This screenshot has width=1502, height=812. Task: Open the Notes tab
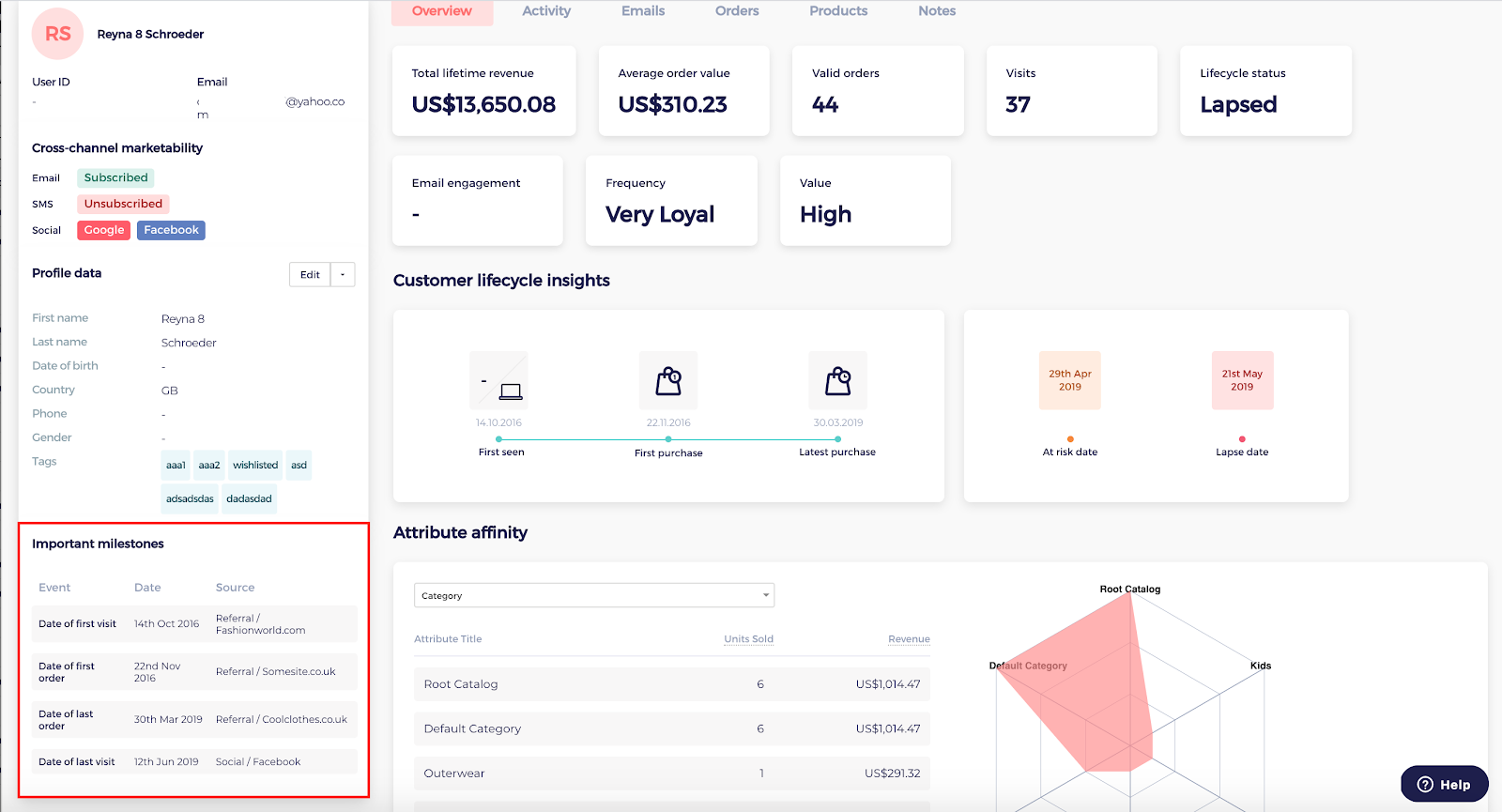tap(937, 11)
